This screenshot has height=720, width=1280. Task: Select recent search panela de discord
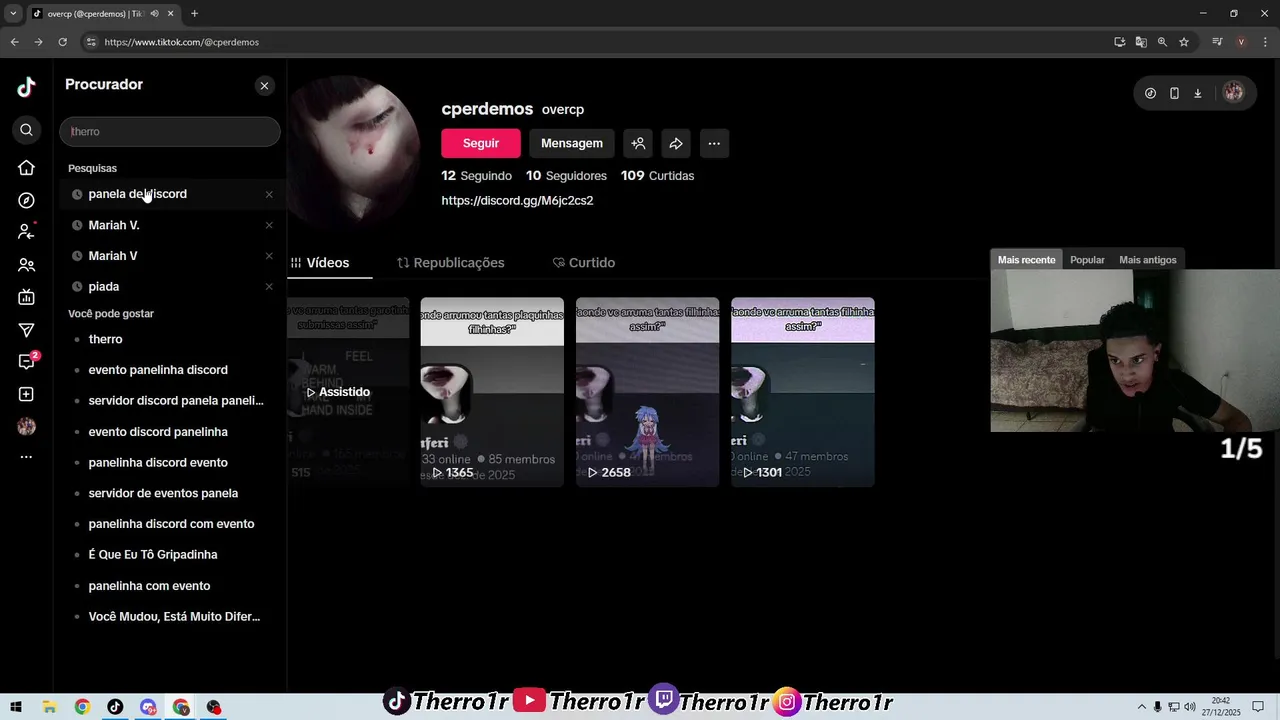(x=137, y=194)
